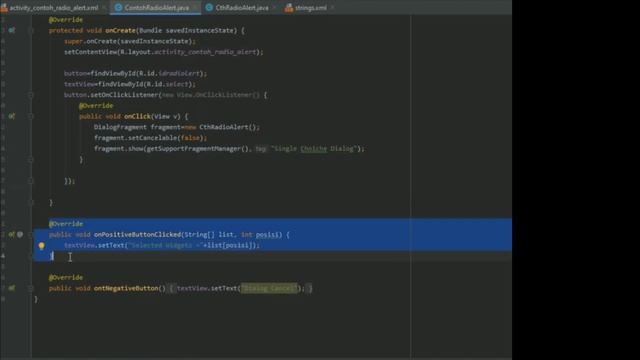Click the getSupportFragmentManager() call
The width and height of the screenshot is (640, 360).
tap(197, 149)
